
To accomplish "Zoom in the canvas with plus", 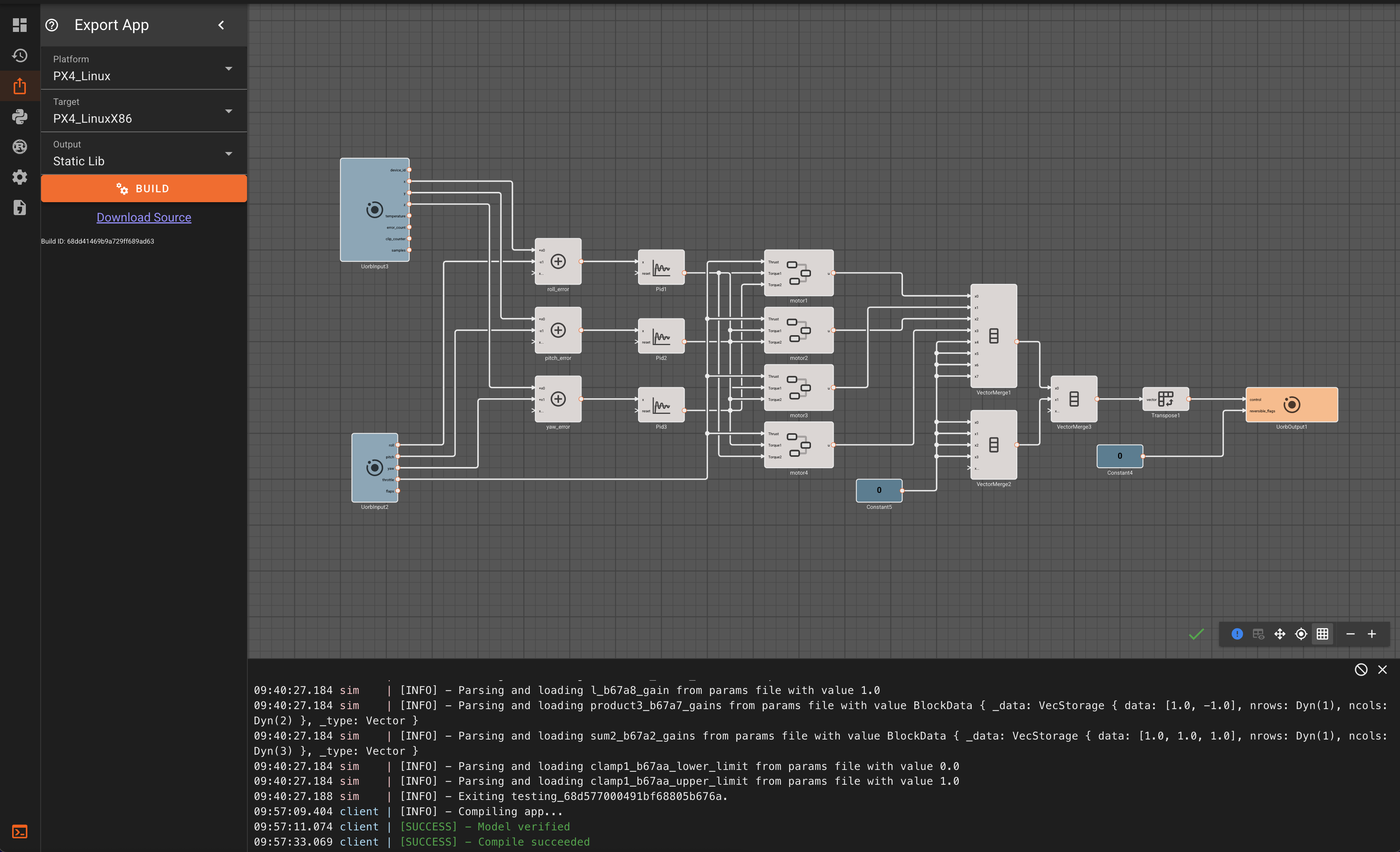I will [1371, 634].
